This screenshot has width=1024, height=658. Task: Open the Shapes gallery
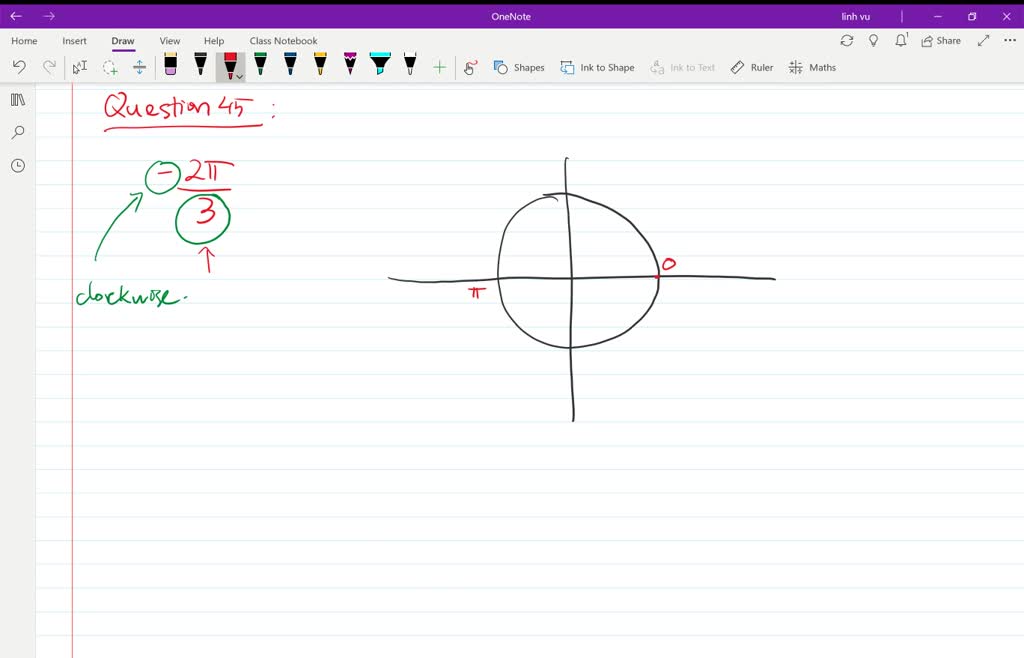click(518, 67)
